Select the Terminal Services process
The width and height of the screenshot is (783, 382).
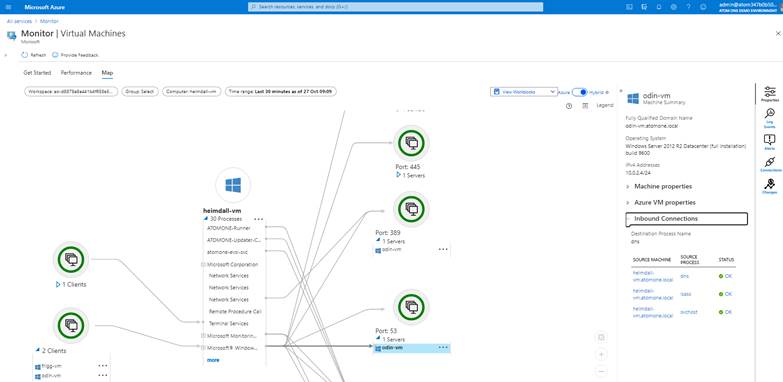coord(229,324)
